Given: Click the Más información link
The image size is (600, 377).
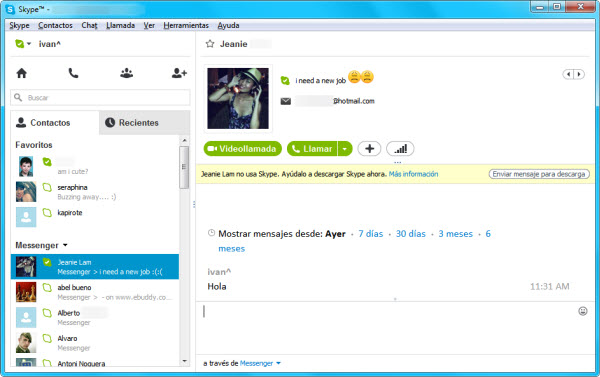Looking at the screenshot, I should (x=413, y=174).
